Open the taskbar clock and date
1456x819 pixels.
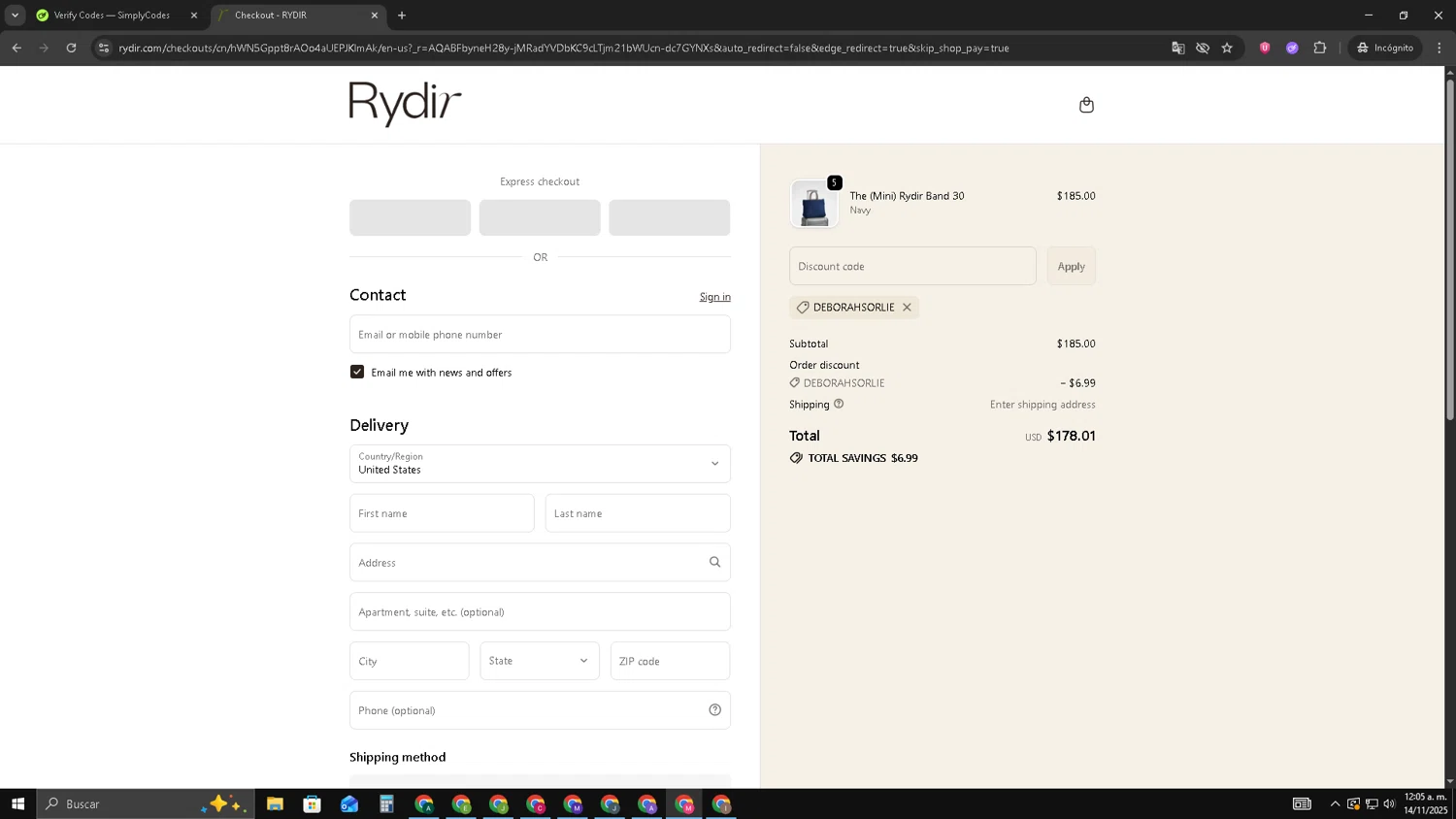[x=1425, y=803]
